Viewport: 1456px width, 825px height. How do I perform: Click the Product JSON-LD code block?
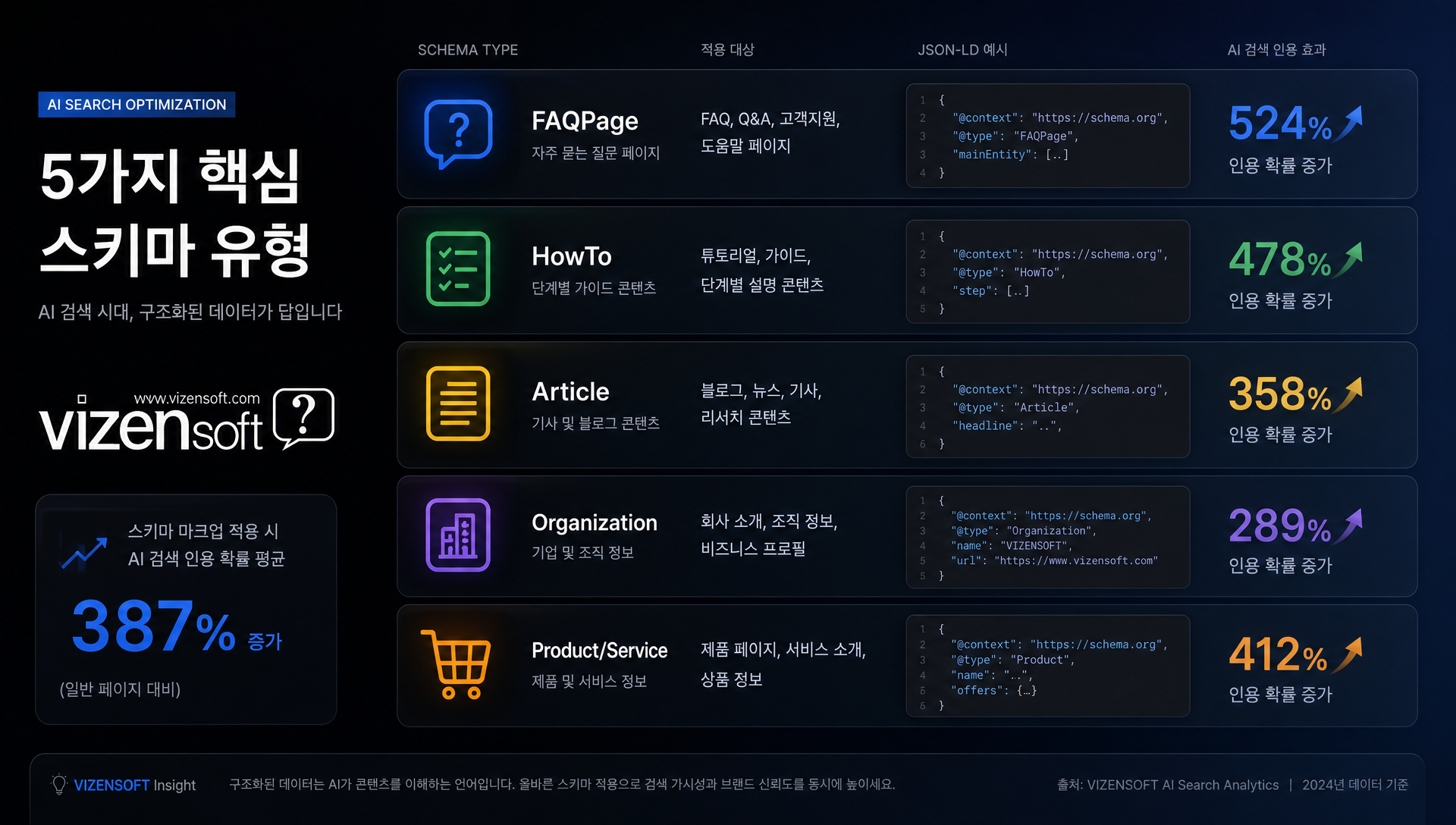click(x=1047, y=666)
